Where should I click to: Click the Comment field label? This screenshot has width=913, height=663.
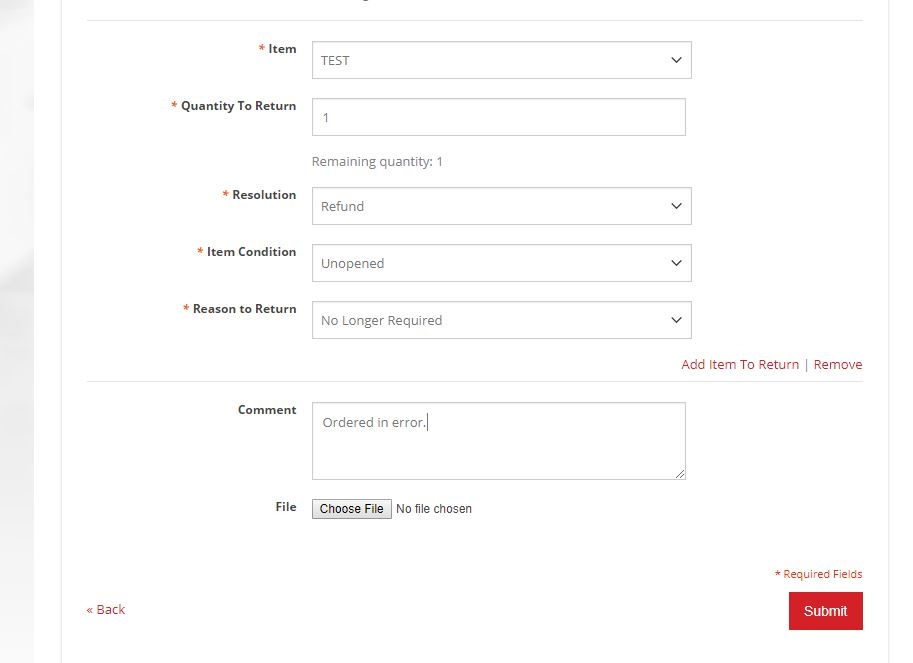[267, 410]
